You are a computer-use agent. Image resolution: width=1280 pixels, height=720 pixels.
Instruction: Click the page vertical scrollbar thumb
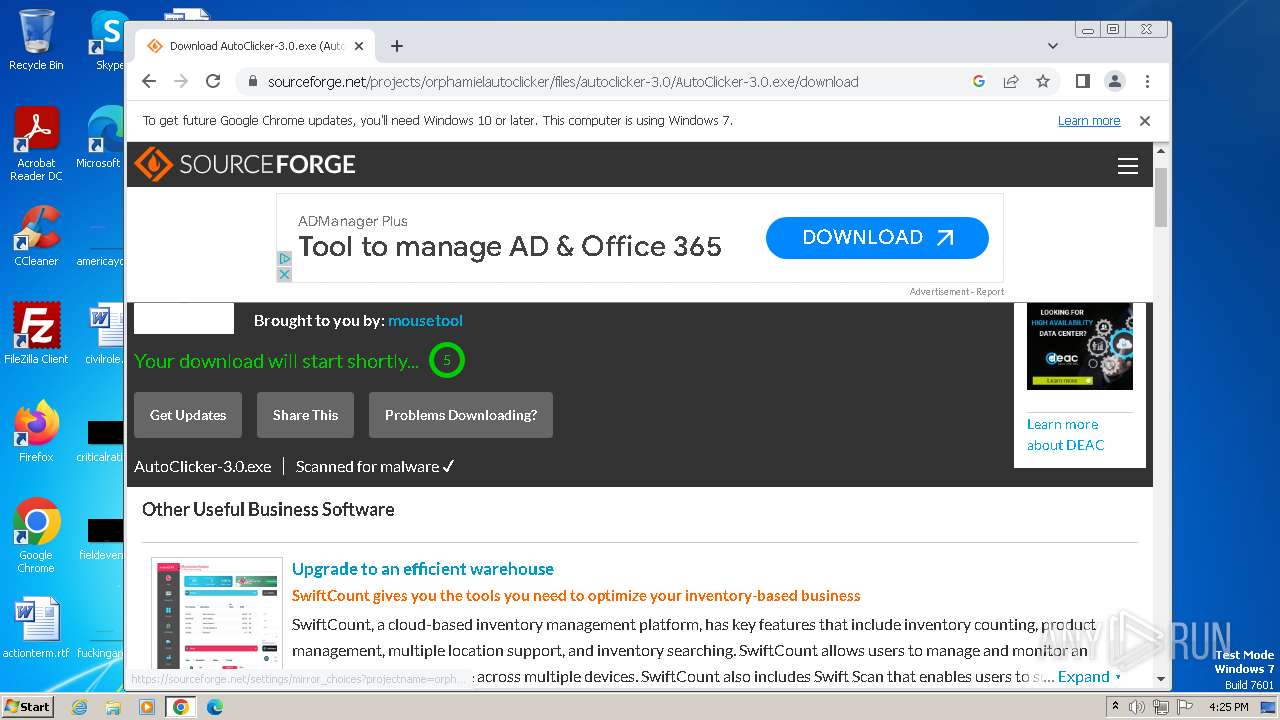coord(1161,197)
